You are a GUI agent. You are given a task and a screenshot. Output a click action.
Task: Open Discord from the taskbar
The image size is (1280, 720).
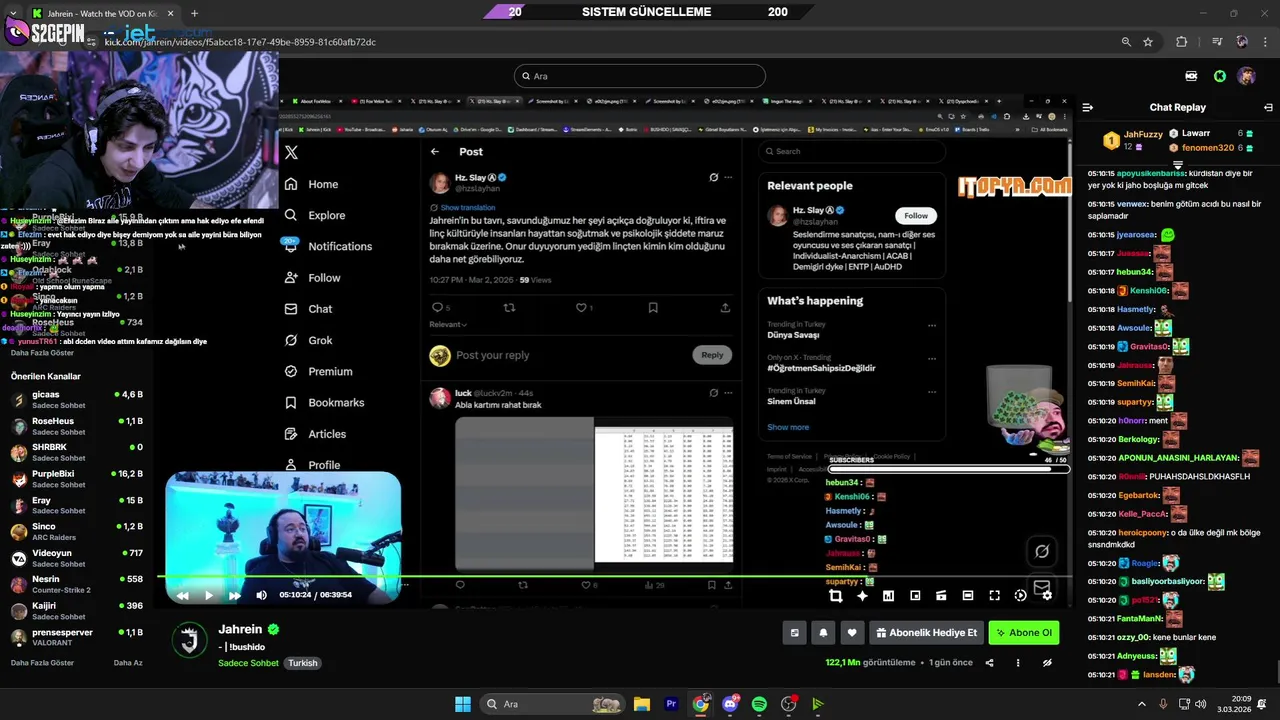click(x=730, y=704)
